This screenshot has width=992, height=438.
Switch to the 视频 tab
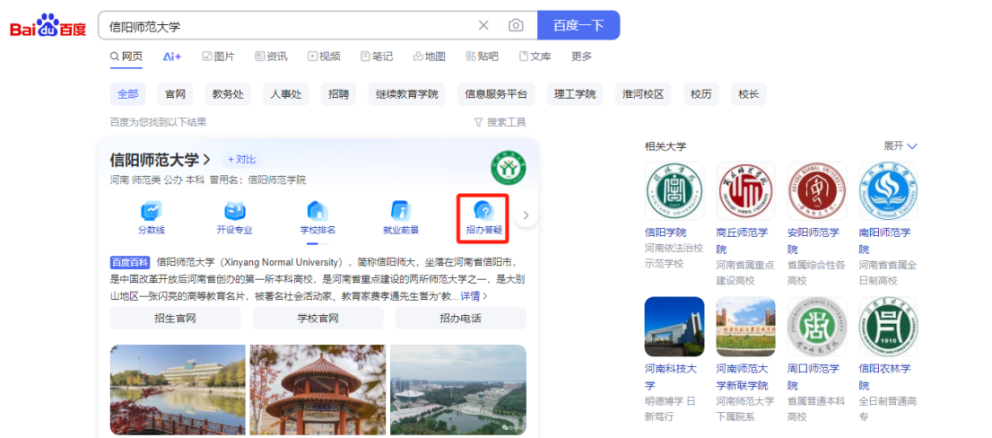pos(324,56)
